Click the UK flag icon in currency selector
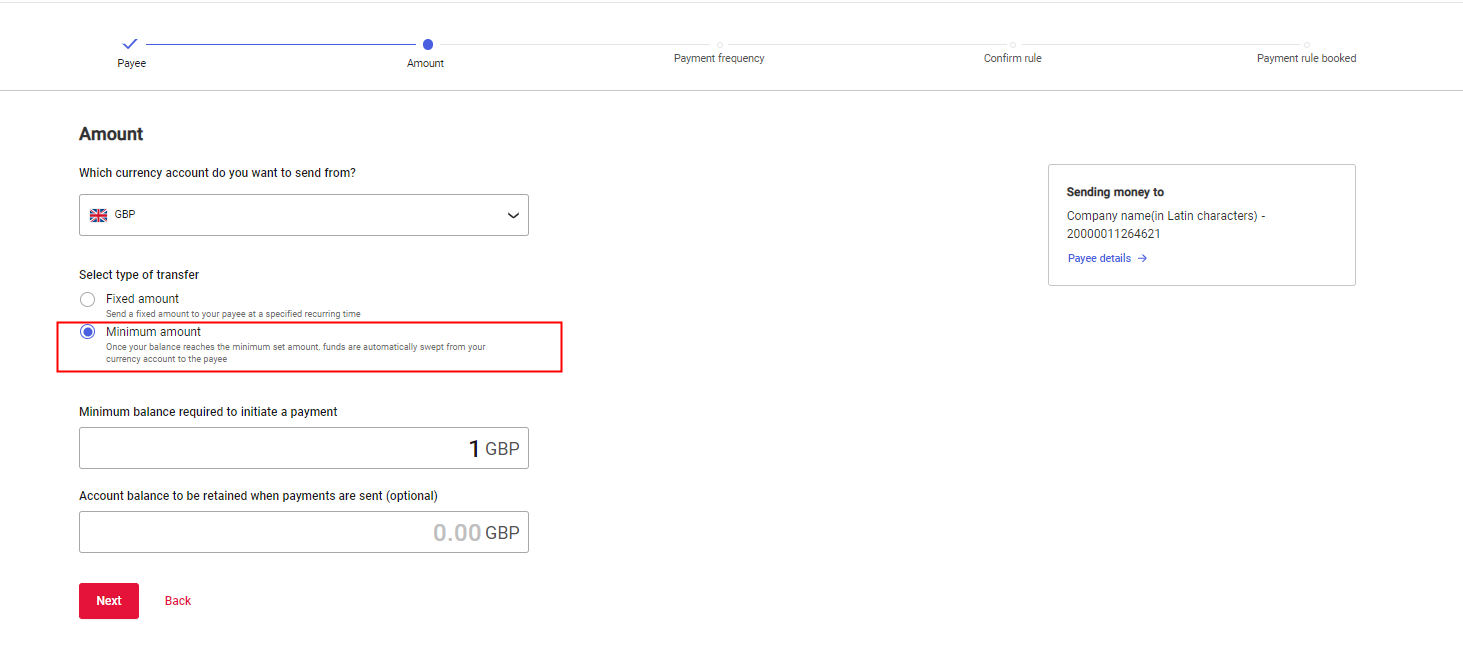This screenshot has width=1463, height=647. point(99,215)
